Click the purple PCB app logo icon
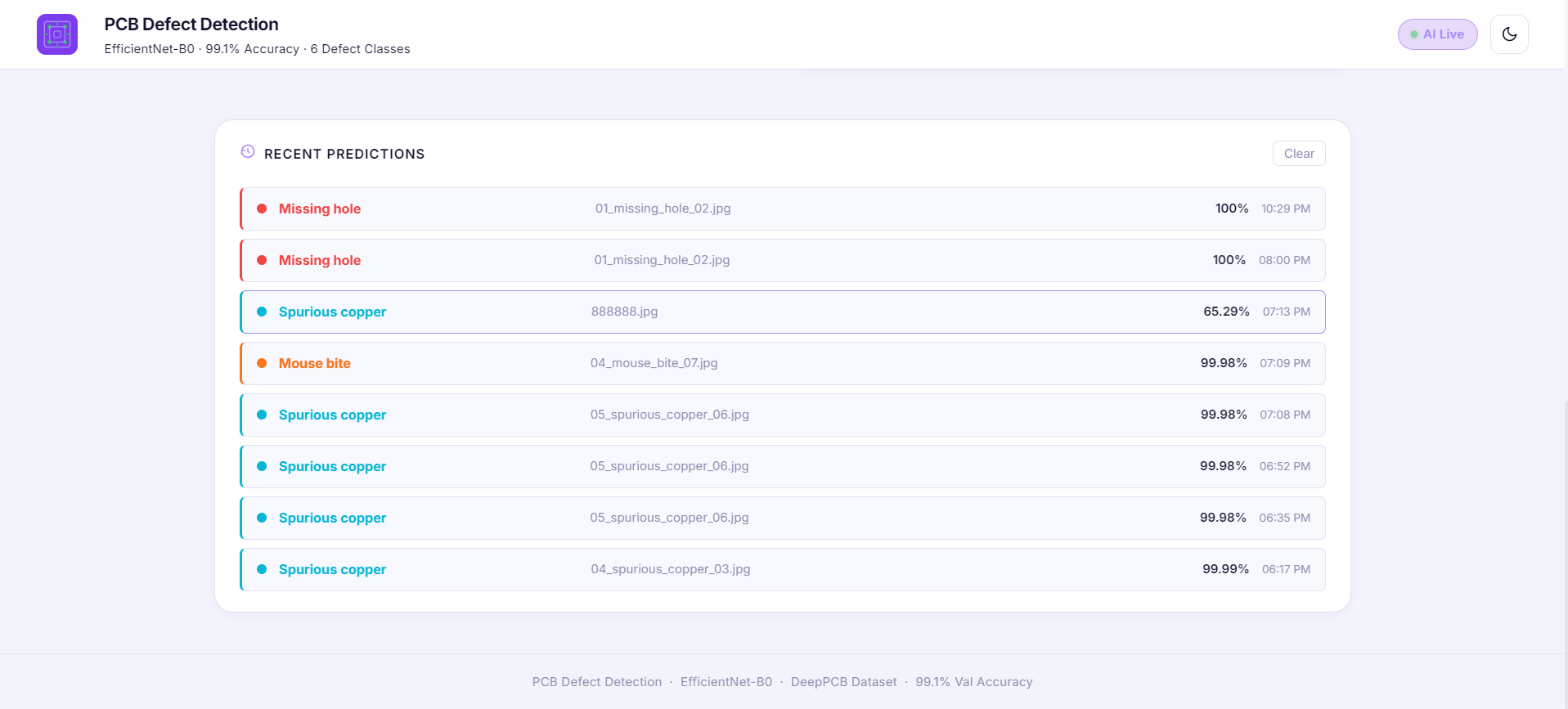The height and width of the screenshot is (709, 1568). [57, 34]
